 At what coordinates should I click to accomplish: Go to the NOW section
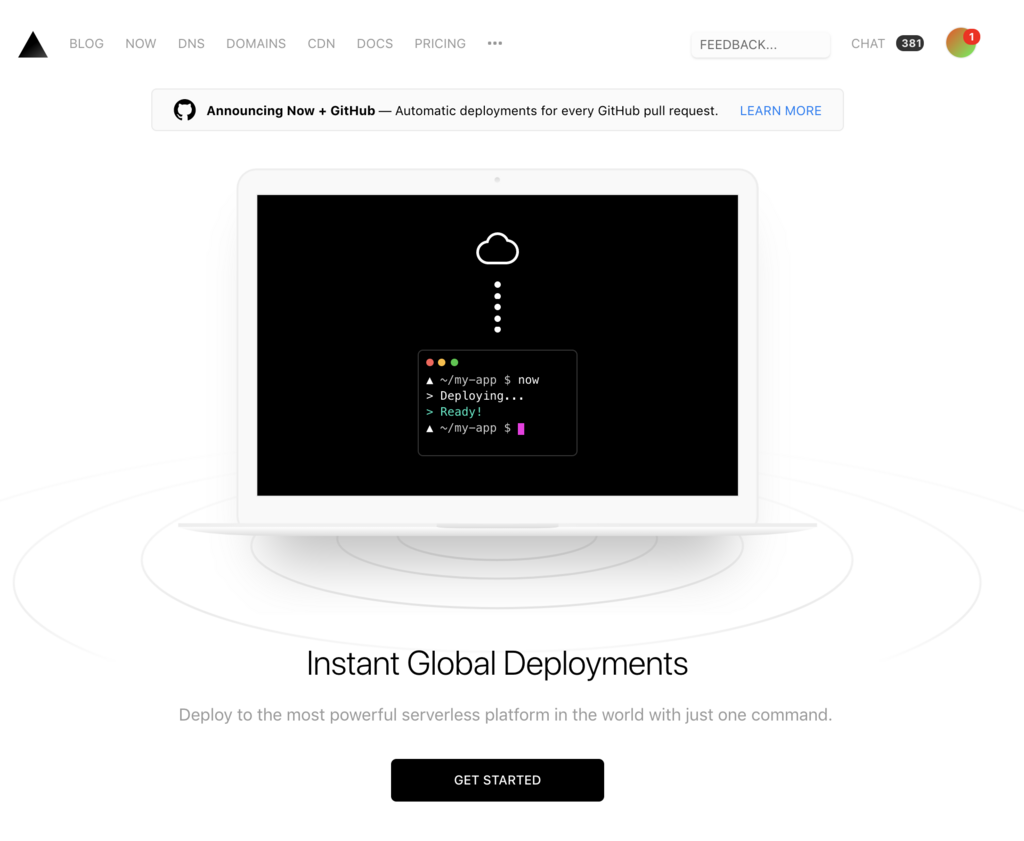coord(140,44)
